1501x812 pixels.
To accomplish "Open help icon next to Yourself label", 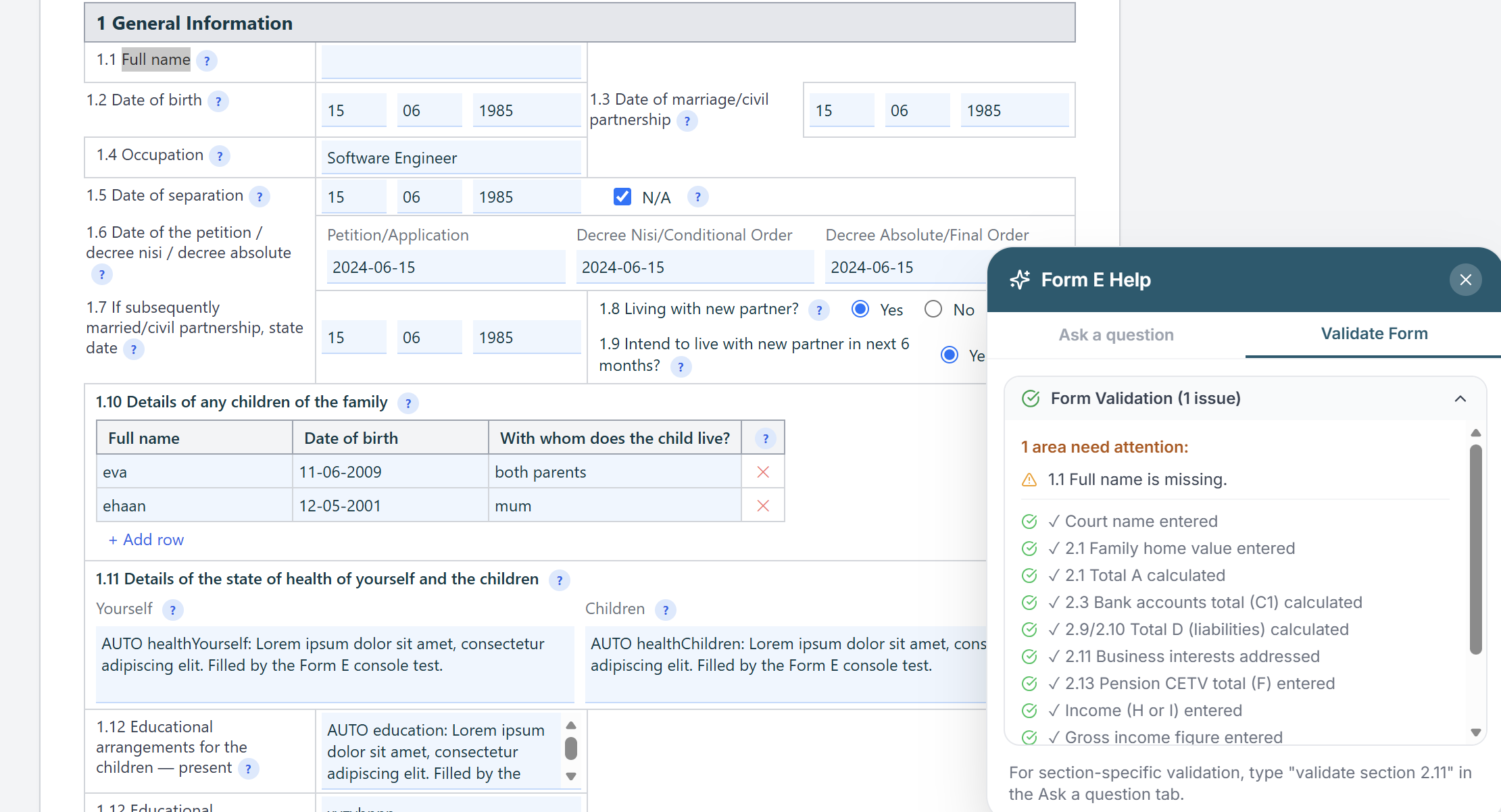I will (173, 610).
